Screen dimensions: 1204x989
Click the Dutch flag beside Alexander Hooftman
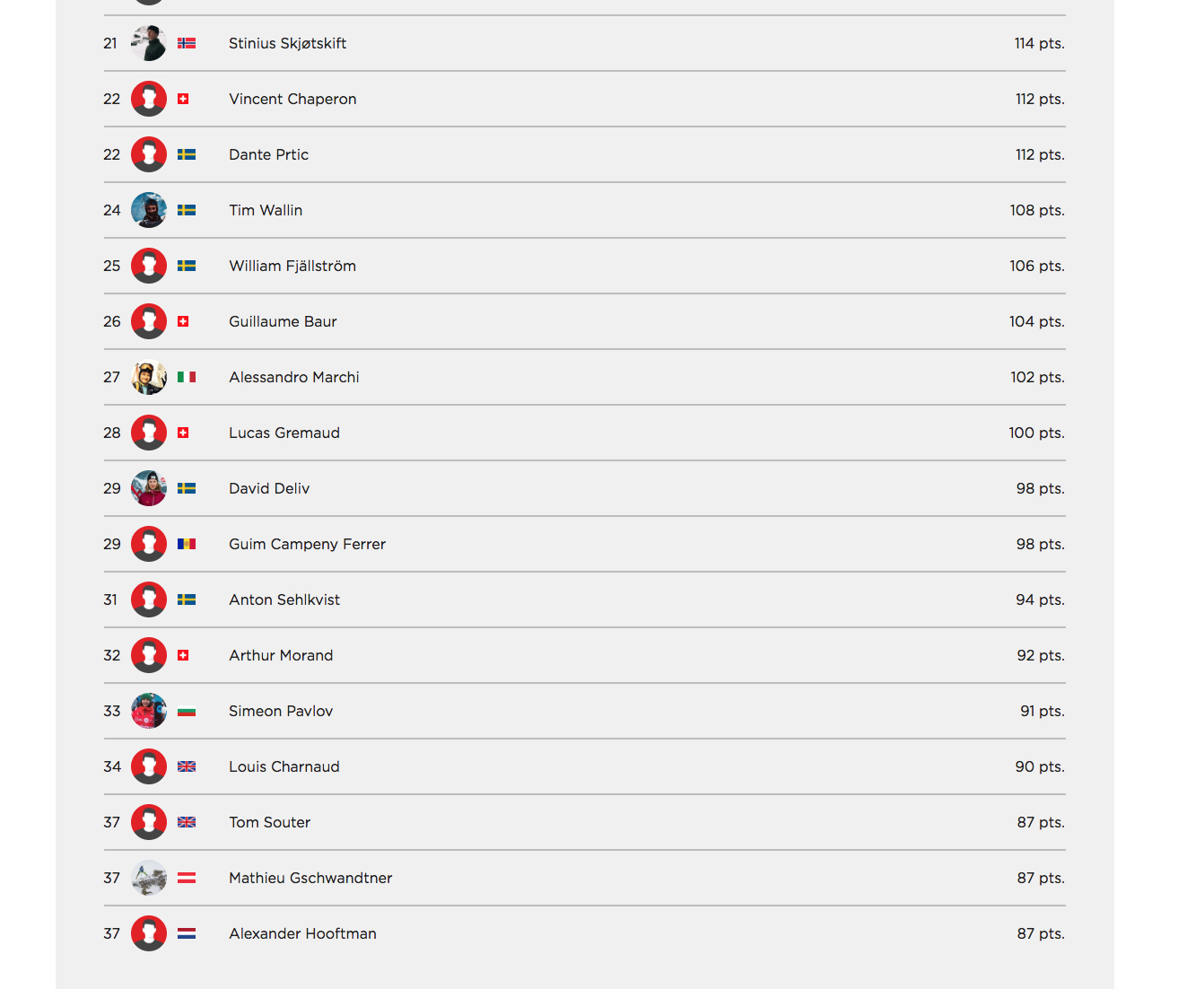187,933
